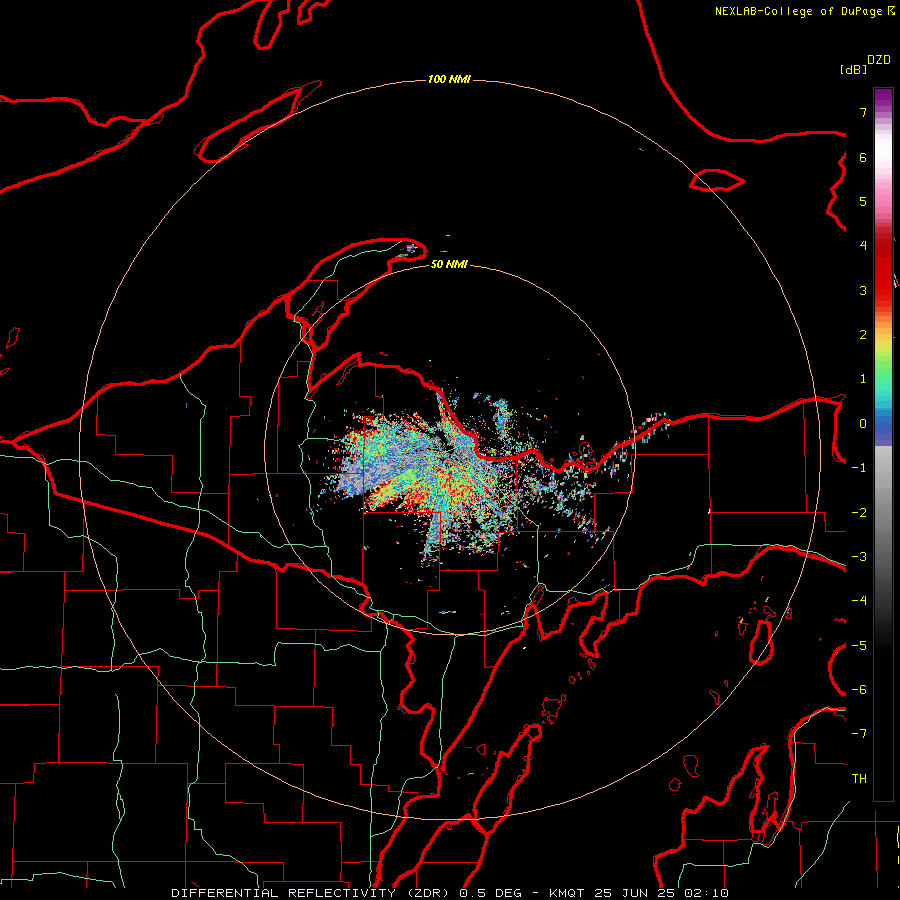Screen dimensions: 900x900
Task: Click the -2 value on the scale
Action: click(x=859, y=513)
